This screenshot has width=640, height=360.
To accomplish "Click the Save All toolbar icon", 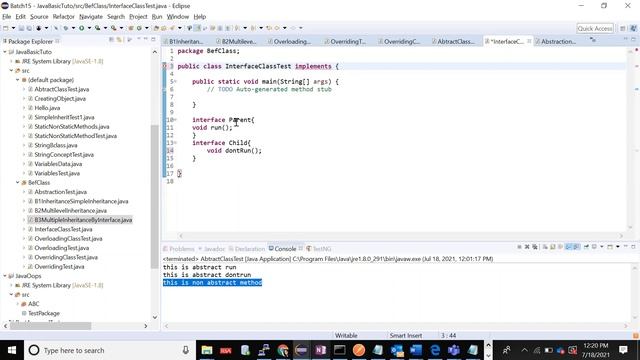I will pyautogui.click(x=29, y=28).
